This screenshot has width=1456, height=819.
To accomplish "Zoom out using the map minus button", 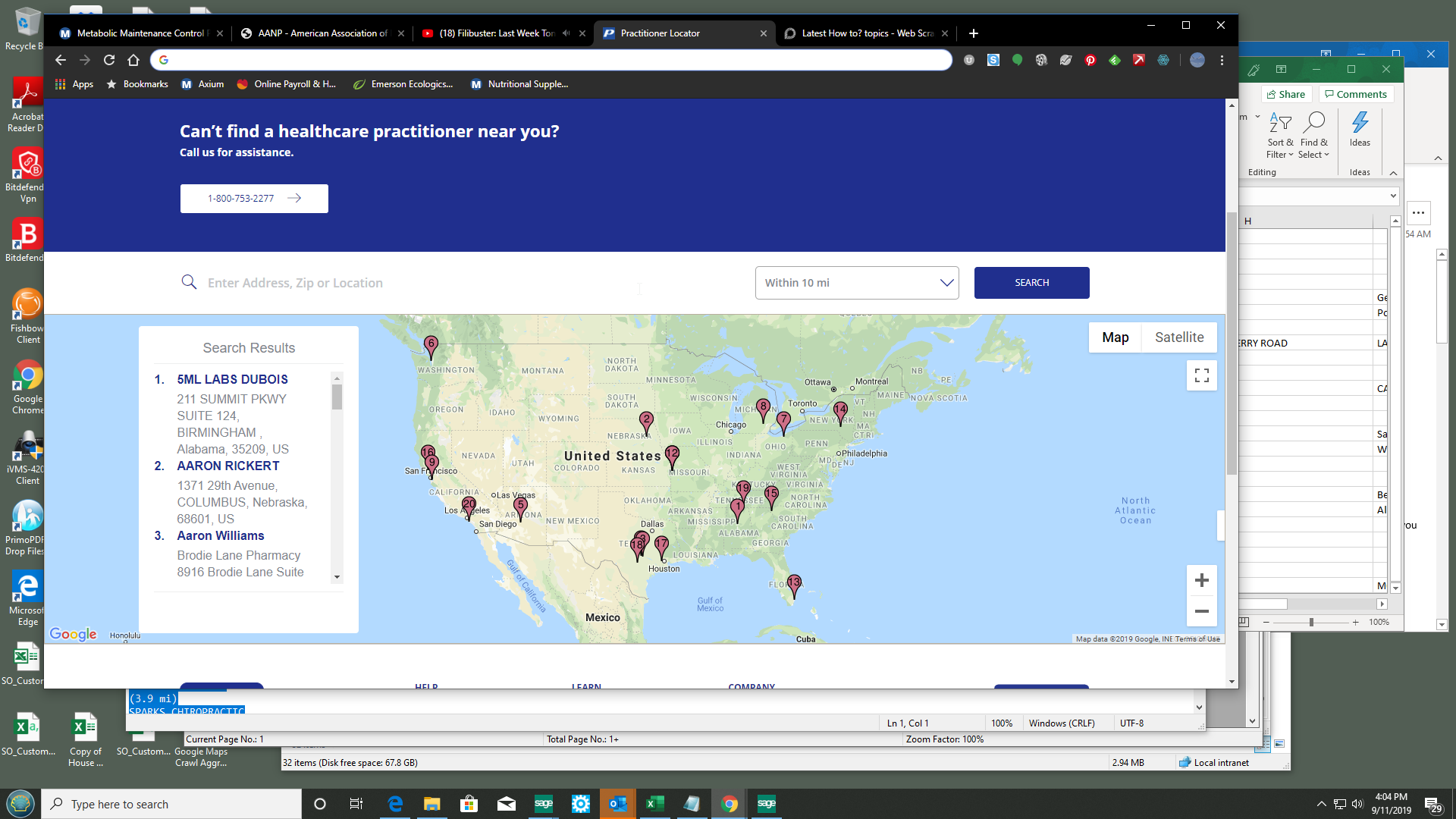I will click(x=1201, y=611).
